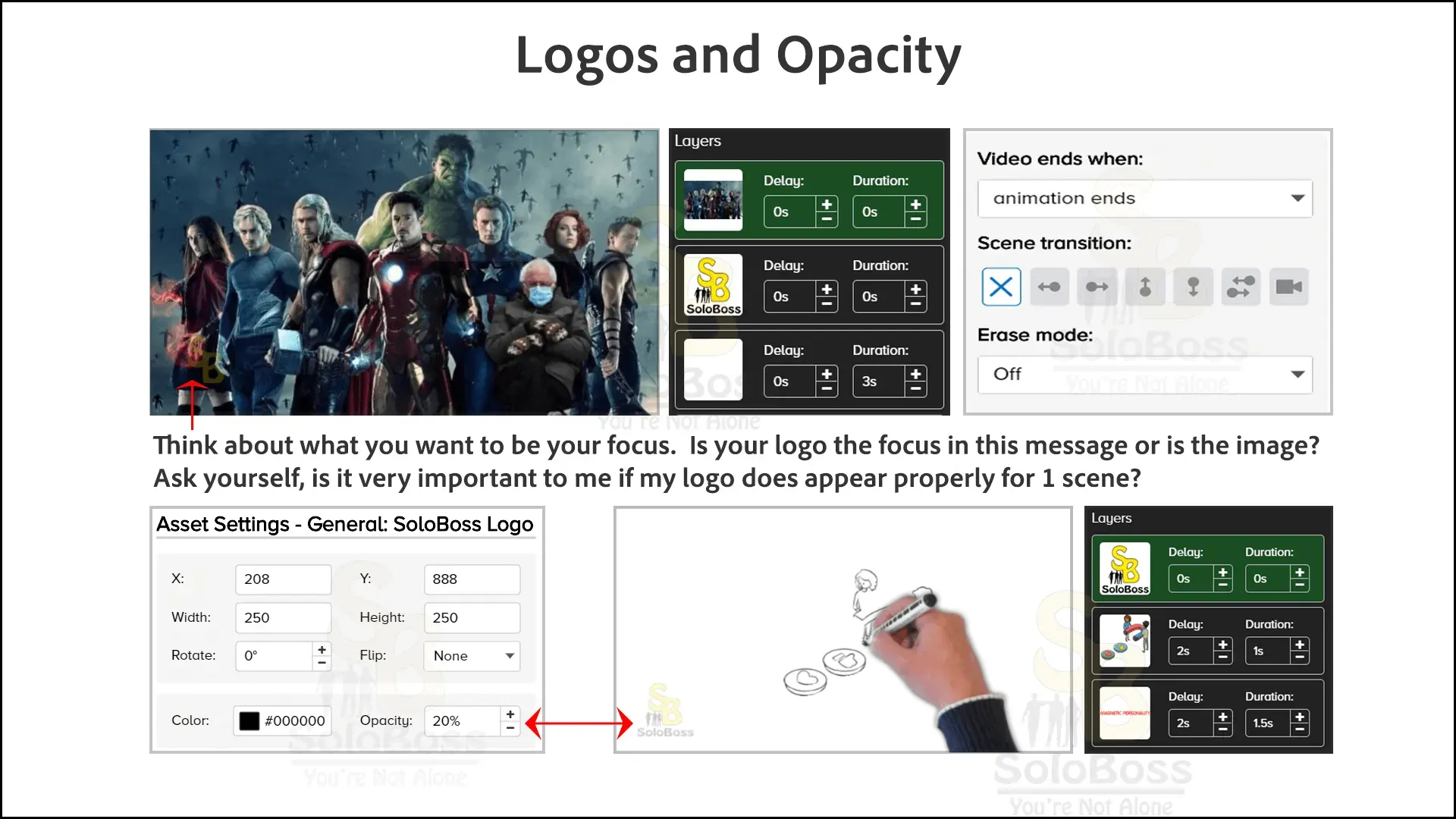This screenshot has height=819, width=1456.
Task: Increase the 1.5s Duration value
Action: (x=1300, y=717)
